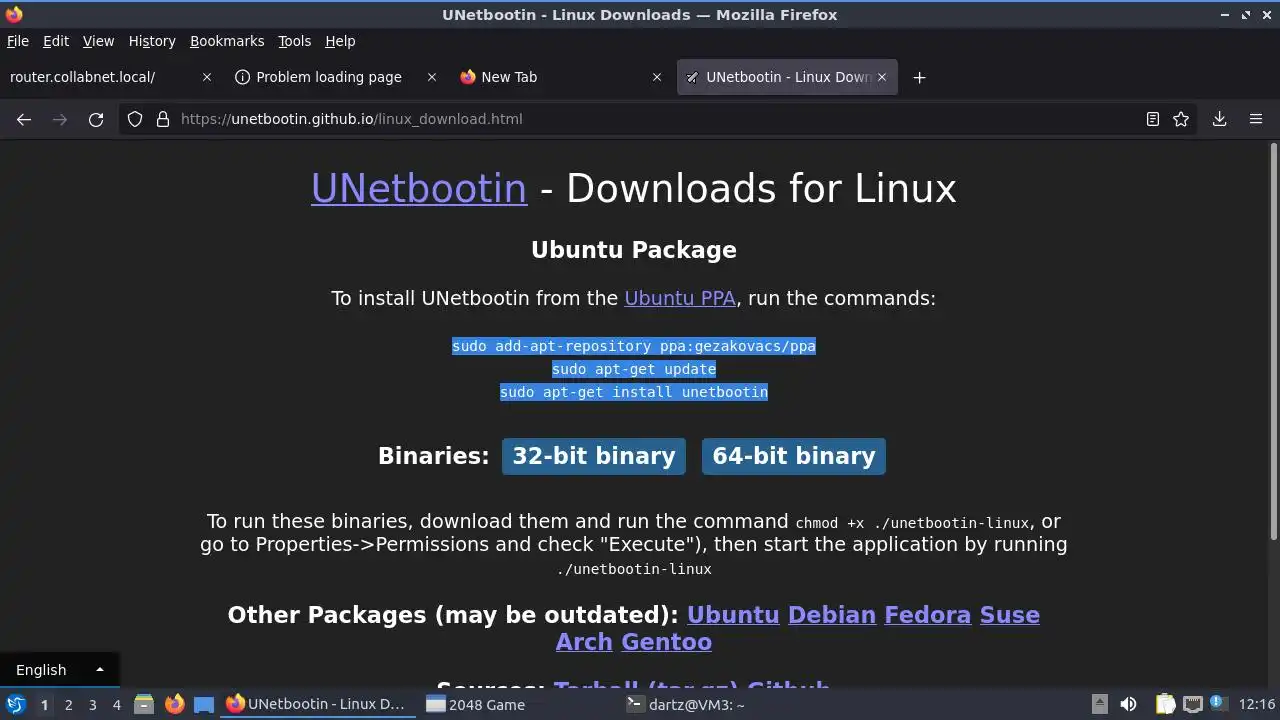
Task: Open the Edit menu
Action: pos(56,41)
